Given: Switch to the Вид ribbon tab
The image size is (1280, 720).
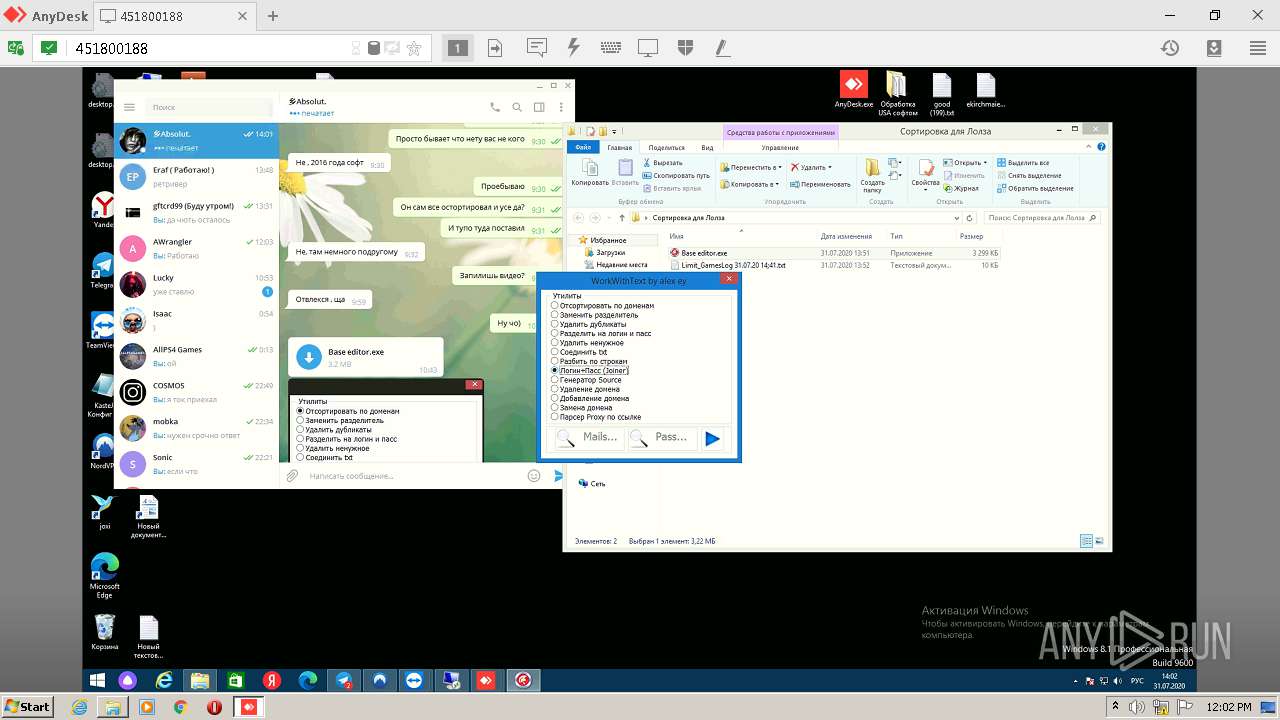Looking at the screenshot, I should click(x=707, y=147).
